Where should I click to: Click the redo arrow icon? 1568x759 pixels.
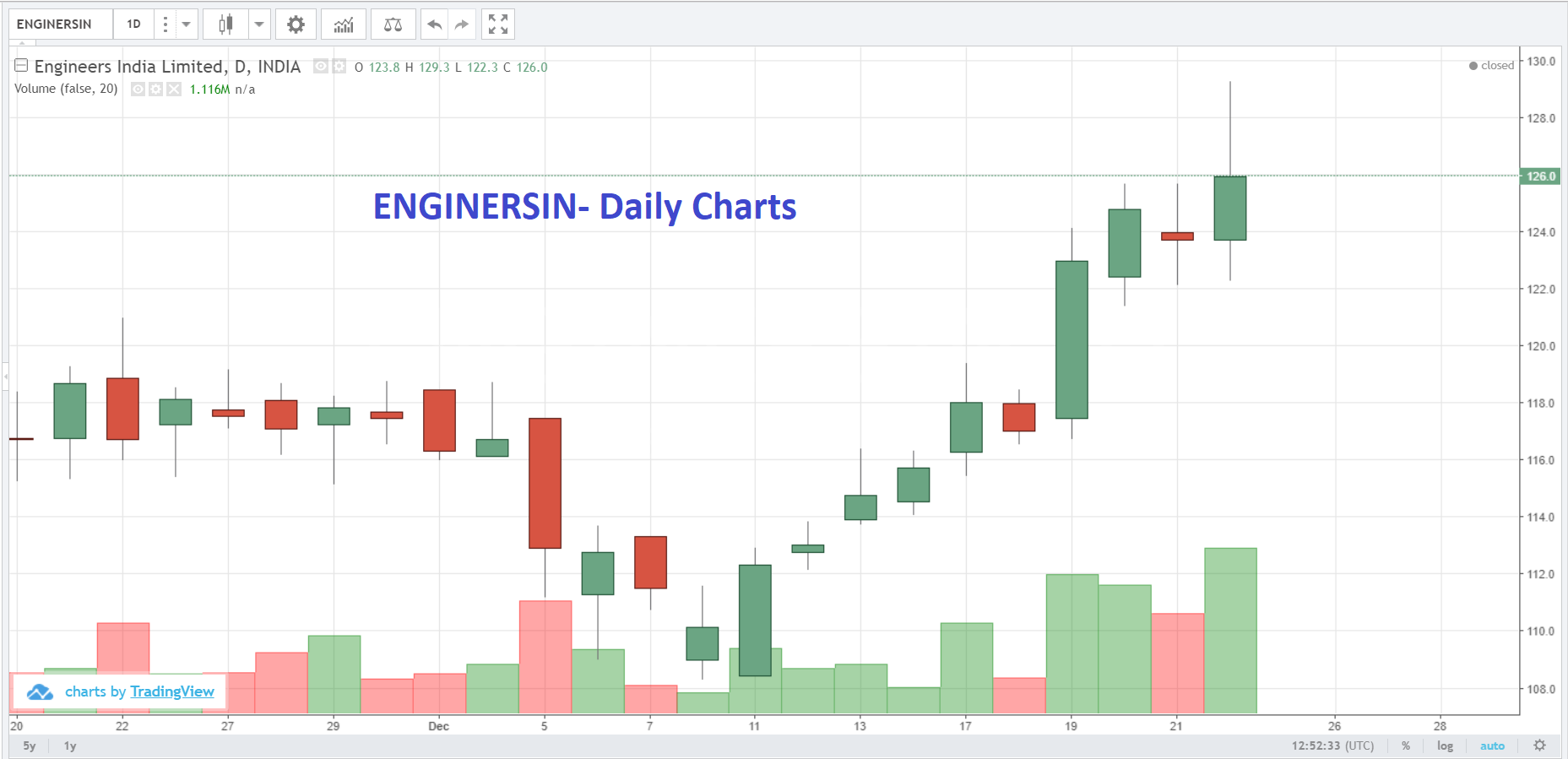point(461,24)
